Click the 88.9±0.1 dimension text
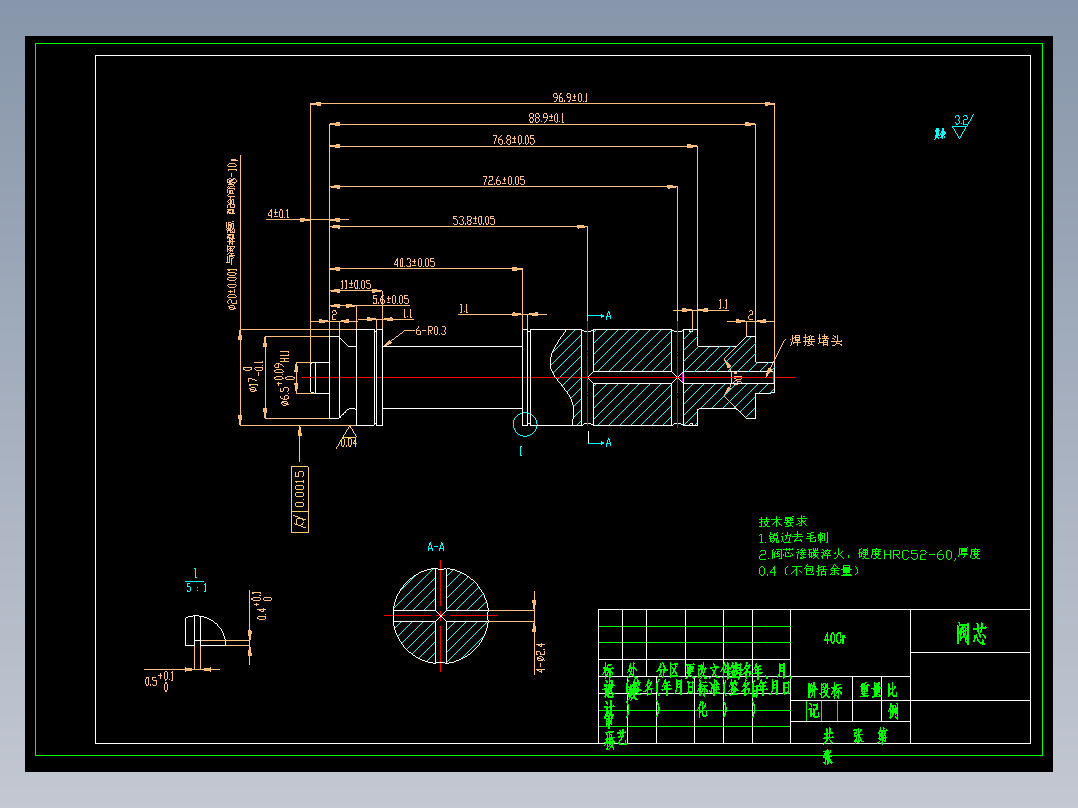This screenshot has height=808, width=1078. click(546, 118)
